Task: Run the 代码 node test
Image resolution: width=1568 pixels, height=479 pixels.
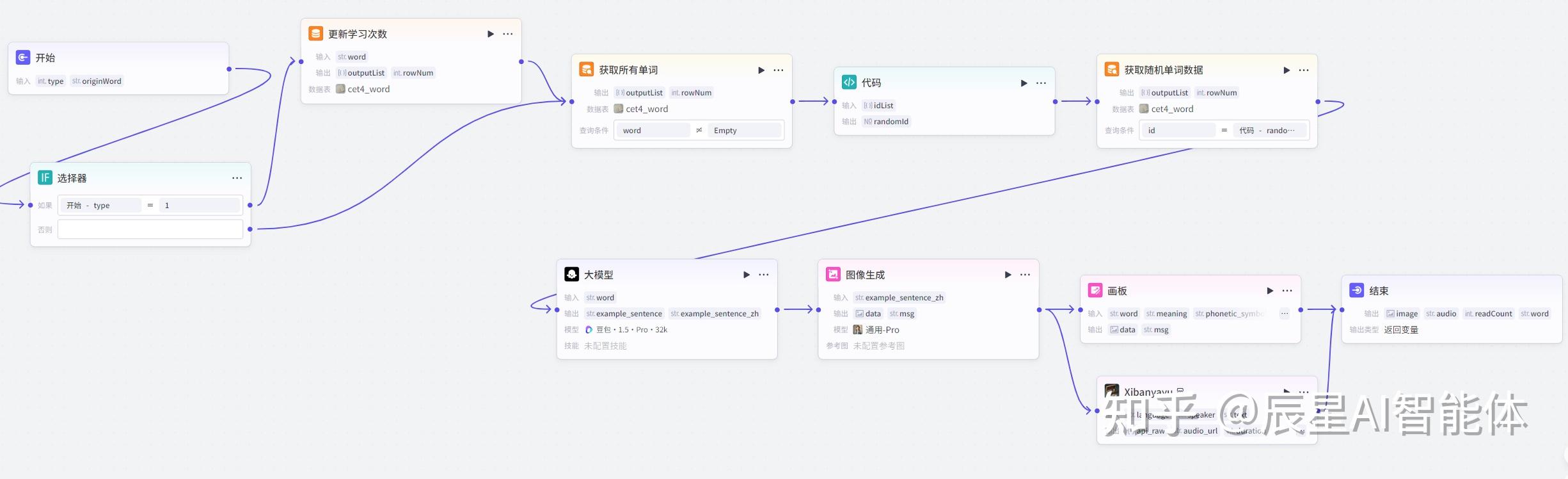Action: pos(1024,83)
